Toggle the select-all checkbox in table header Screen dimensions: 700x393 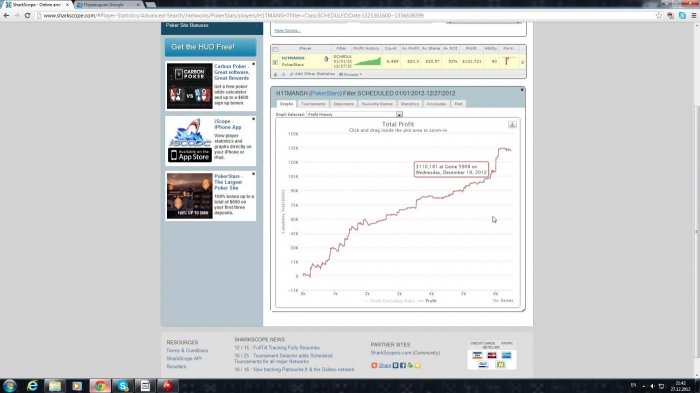tap(275, 49)
